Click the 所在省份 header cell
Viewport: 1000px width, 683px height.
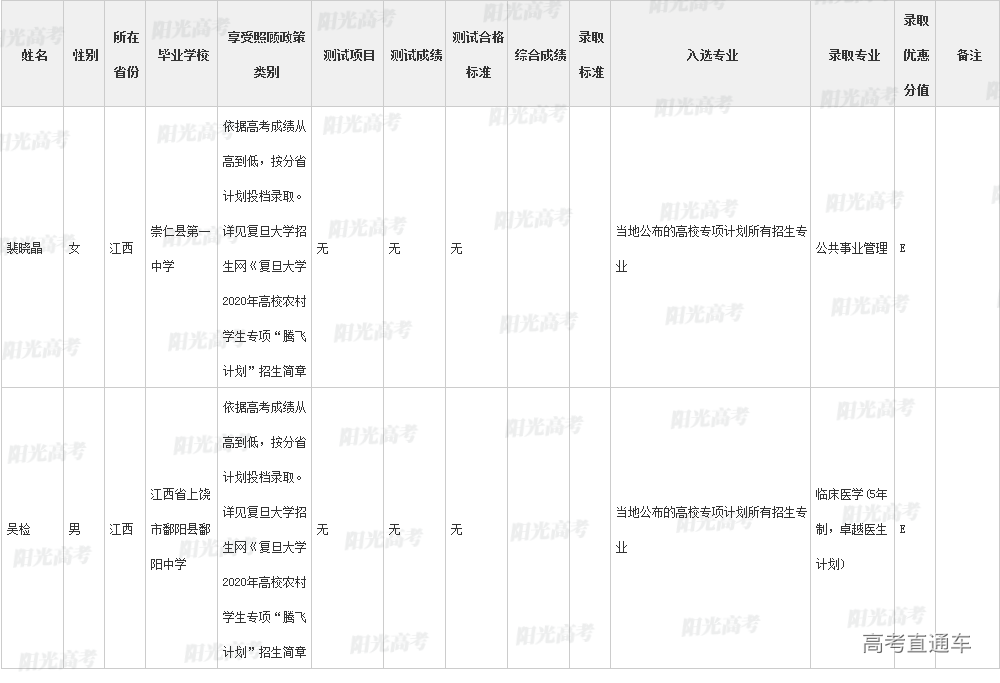125,56
